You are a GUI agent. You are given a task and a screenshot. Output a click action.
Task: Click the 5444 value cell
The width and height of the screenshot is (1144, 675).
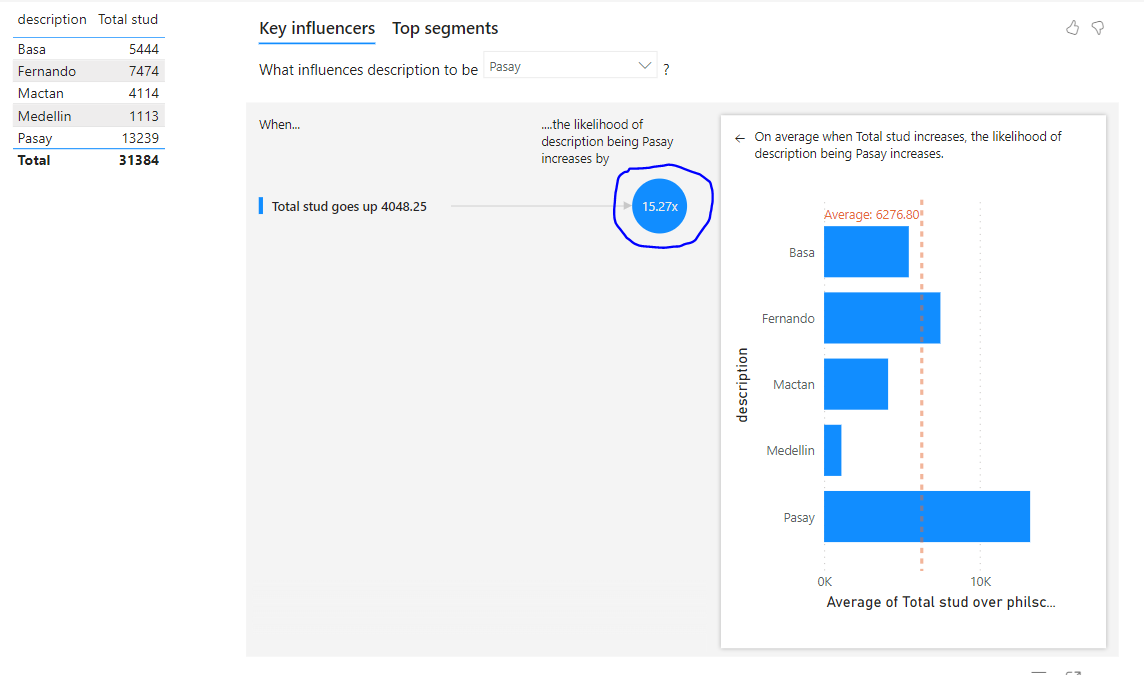[x=144, y=49]
